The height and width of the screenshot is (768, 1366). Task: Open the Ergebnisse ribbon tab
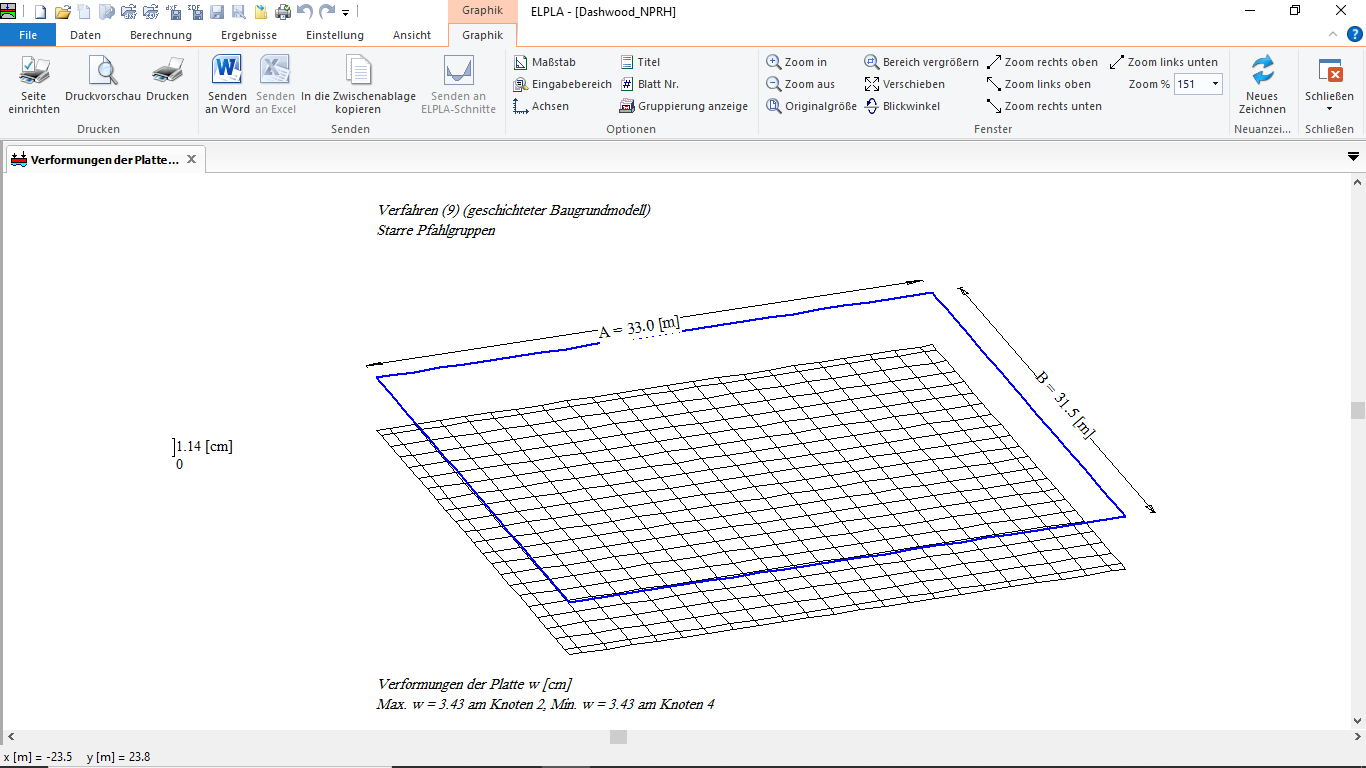point(249,35)
